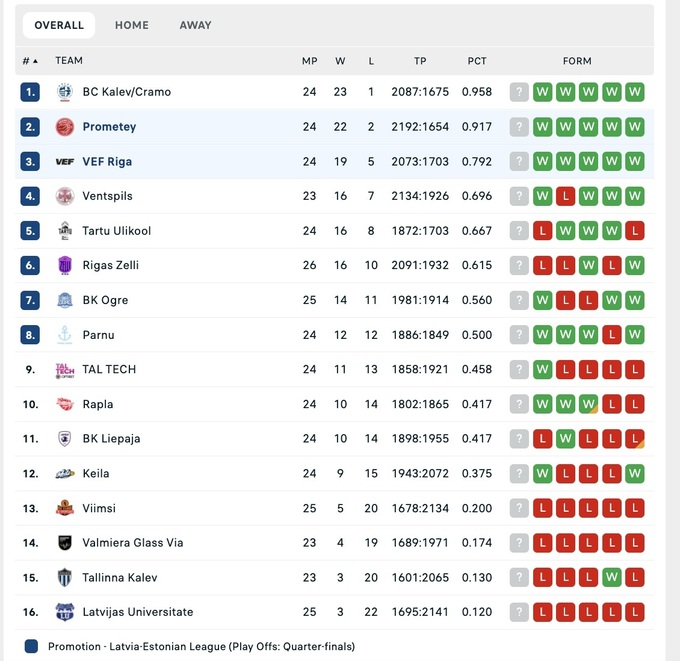Click the Ventspils team logo
The width and height of the screenshot is (680, 661).
tap(65, 196)
